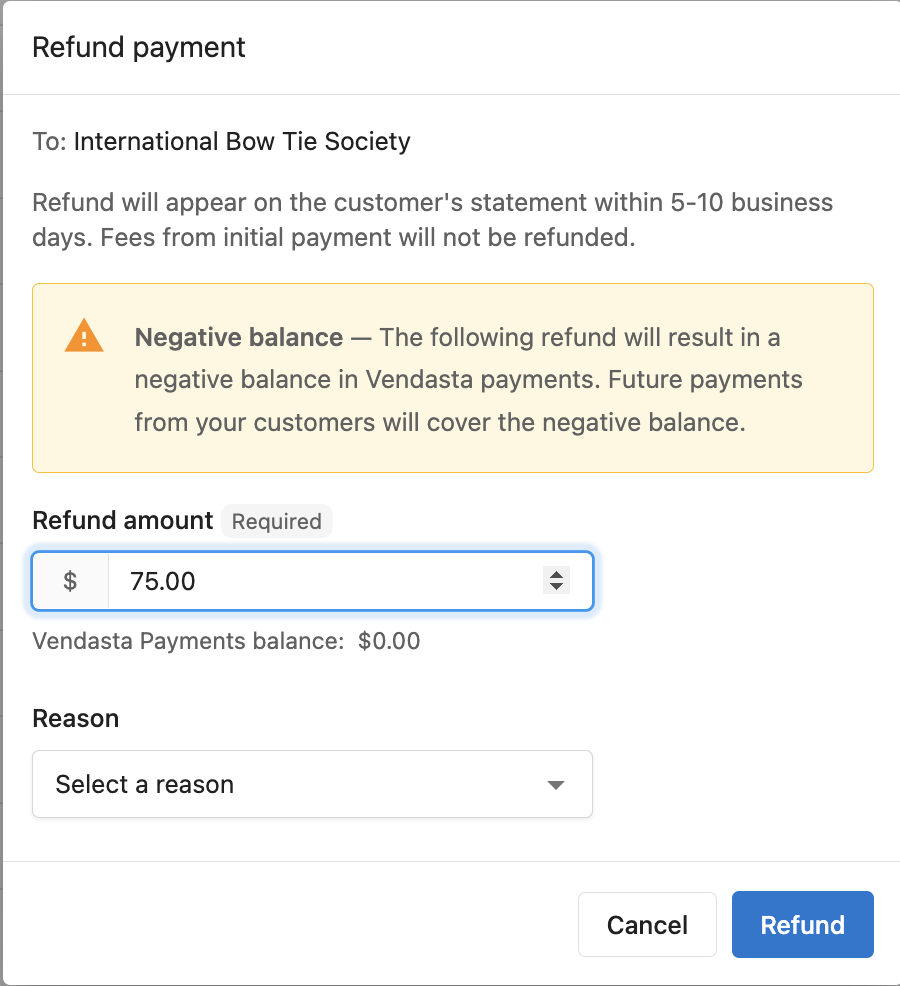Click the yellow negative balance alert banner body

[x=453, y=378]
